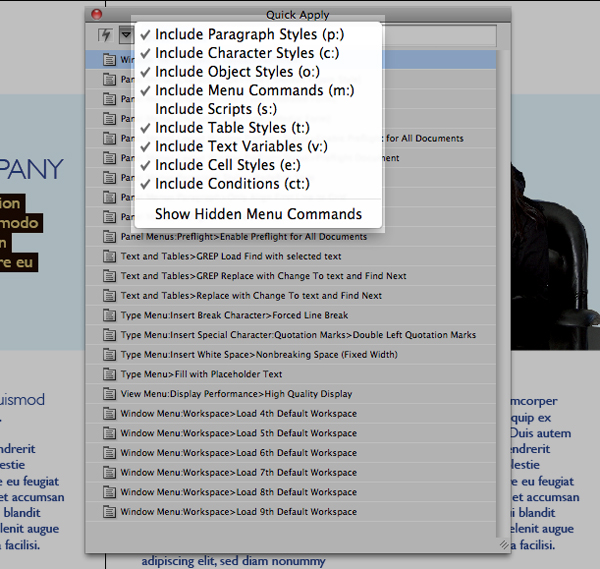Click the Quick Apply search field
Viewport: 600px width, 569px height.
[x=440, y=36]
